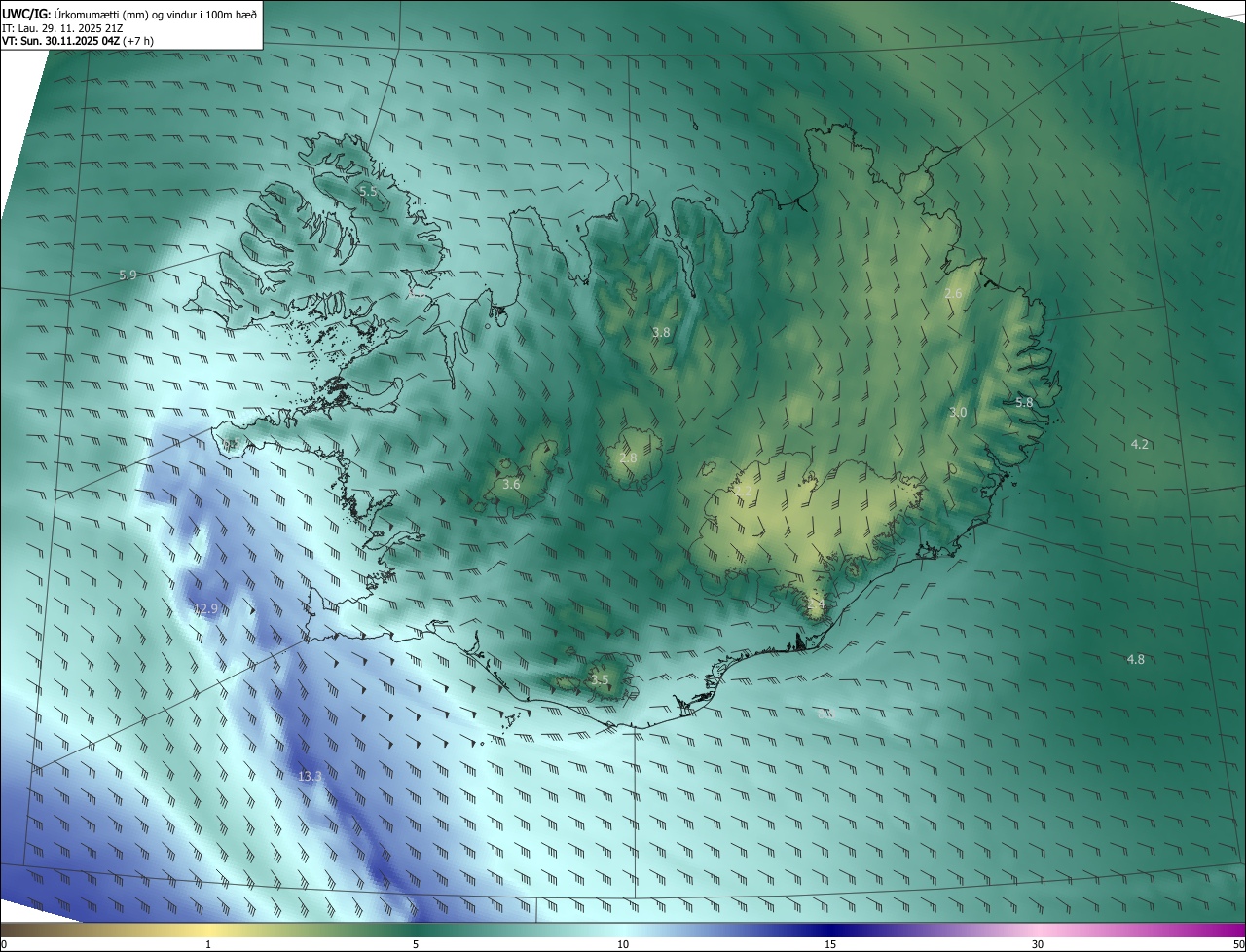Click the 2.8 value label on the central glacier

[628, 458]
